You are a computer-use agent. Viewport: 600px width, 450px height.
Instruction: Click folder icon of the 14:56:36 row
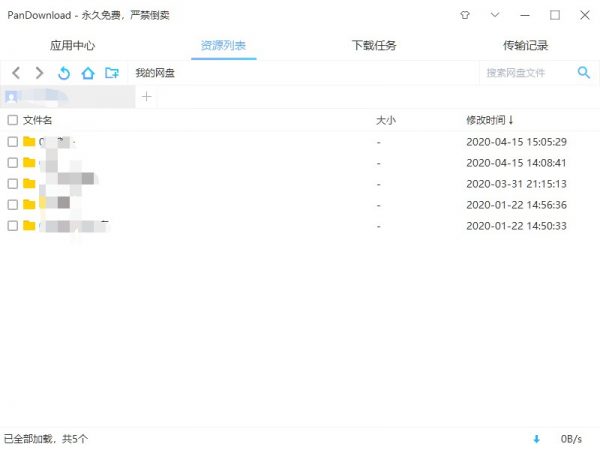pyautogui.click(x=29, y=205)
